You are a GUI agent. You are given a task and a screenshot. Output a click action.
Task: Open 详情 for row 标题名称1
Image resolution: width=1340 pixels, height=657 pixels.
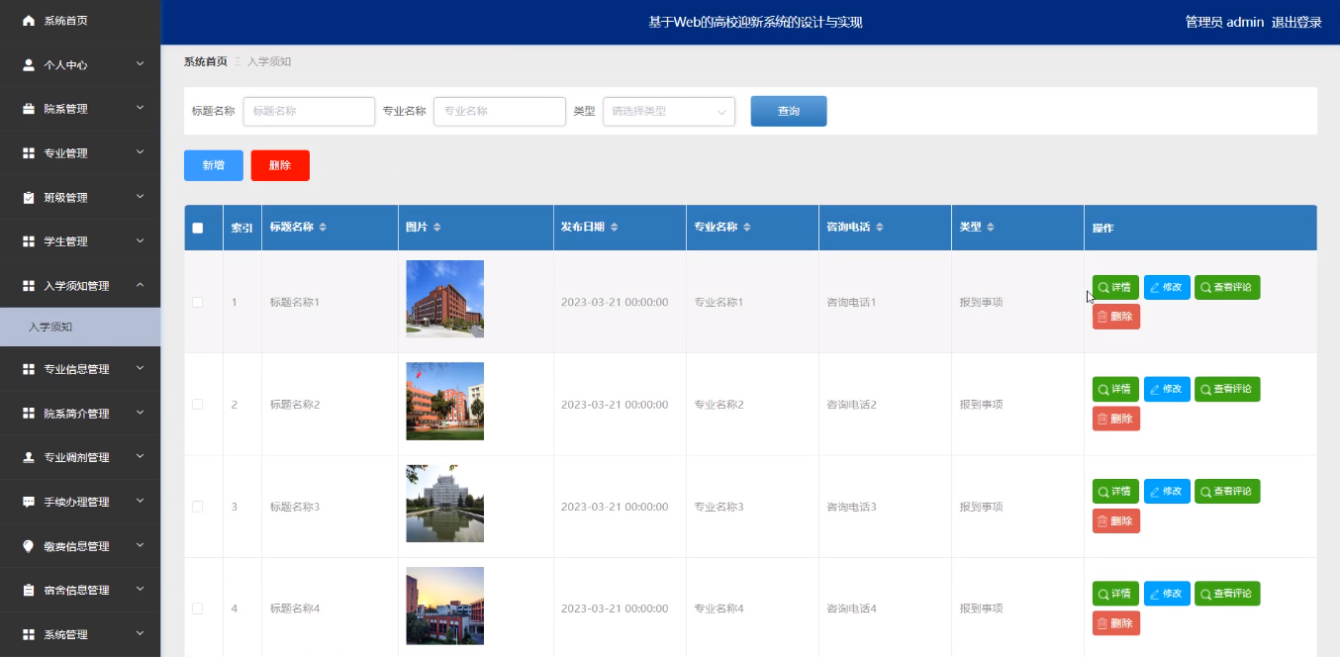pyautogui.click(x=1115, y=287)
